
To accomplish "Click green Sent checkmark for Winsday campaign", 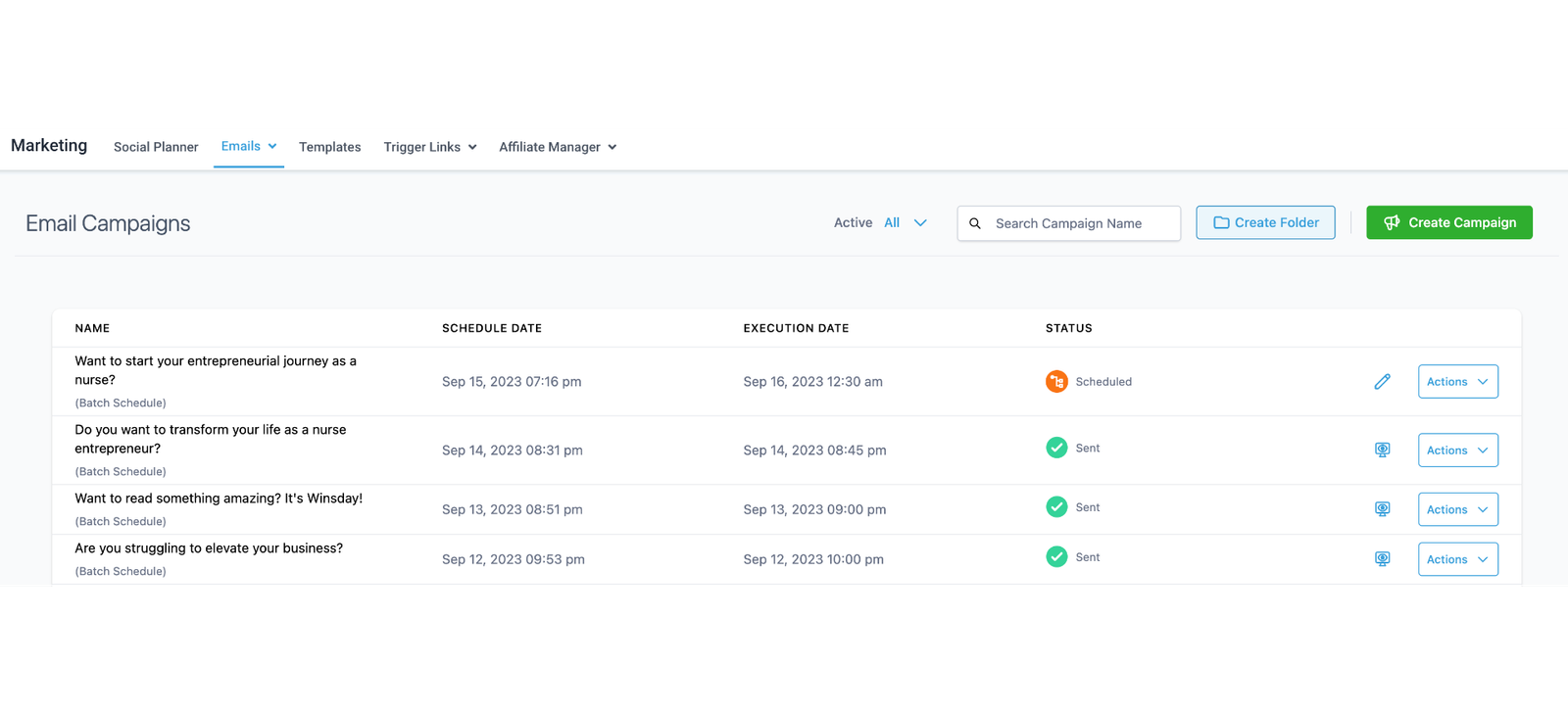I will click(x=1056, y=507).
